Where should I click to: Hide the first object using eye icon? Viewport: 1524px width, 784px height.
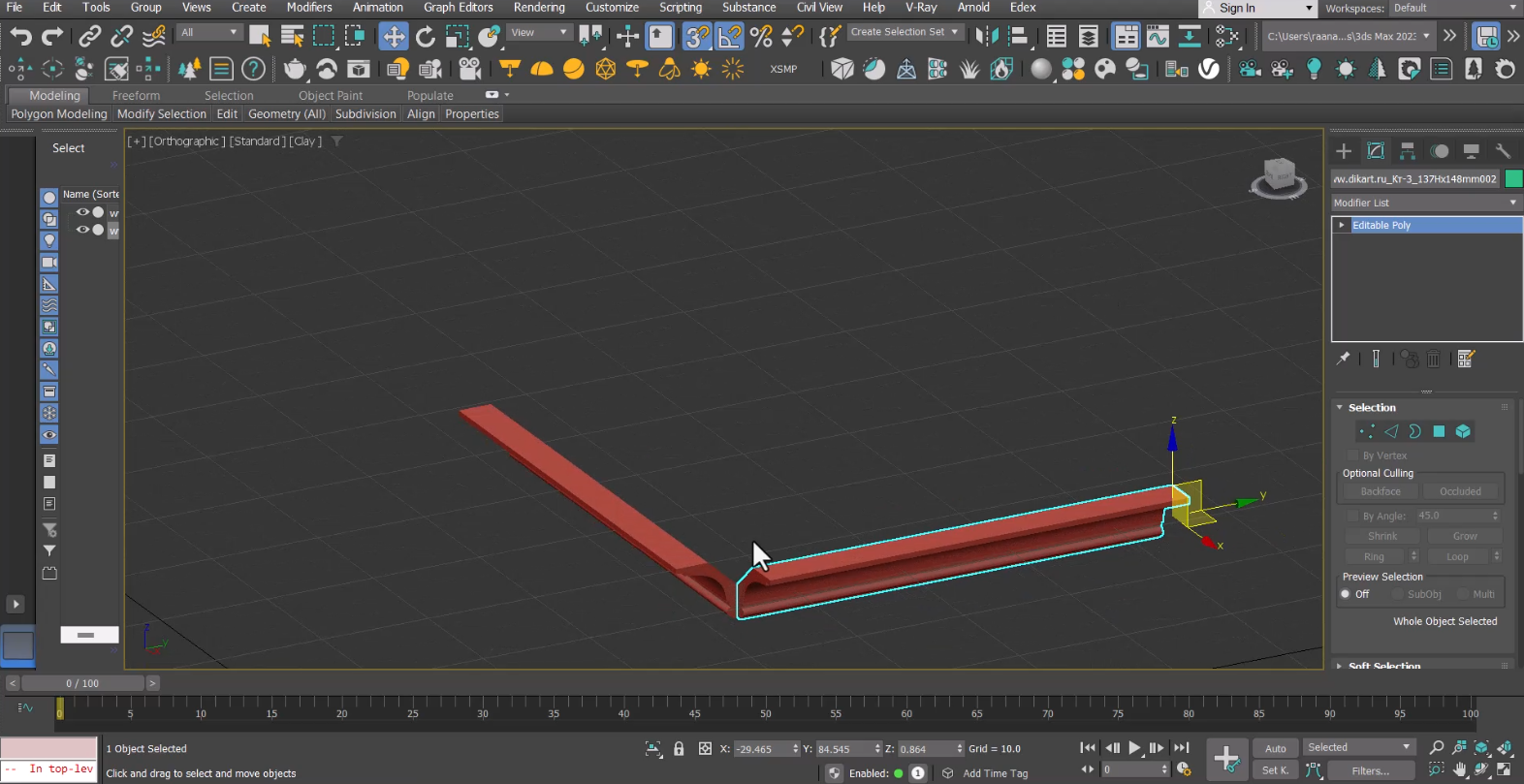pos(82,212)
